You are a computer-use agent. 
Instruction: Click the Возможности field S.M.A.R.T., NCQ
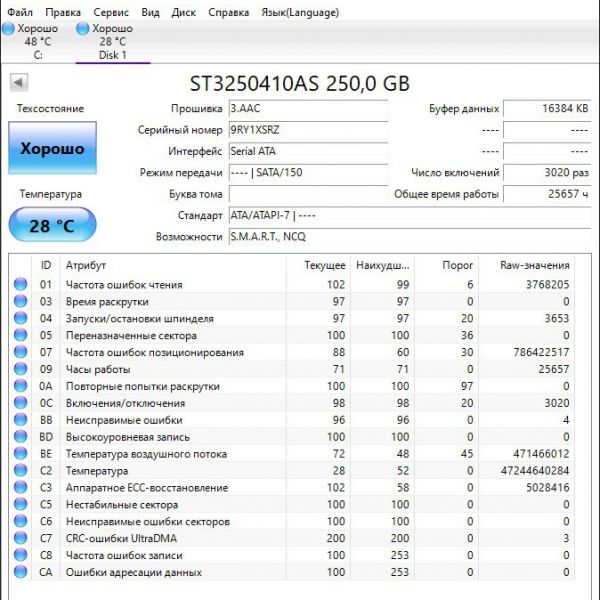coord(410,237)
